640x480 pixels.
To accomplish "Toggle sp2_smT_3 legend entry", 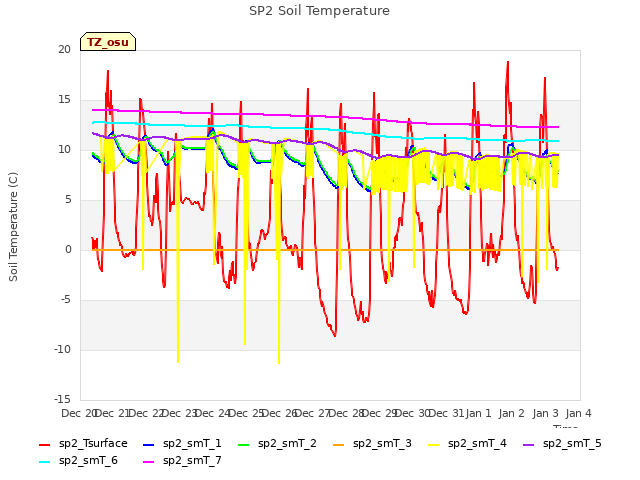I will point(372,443).
